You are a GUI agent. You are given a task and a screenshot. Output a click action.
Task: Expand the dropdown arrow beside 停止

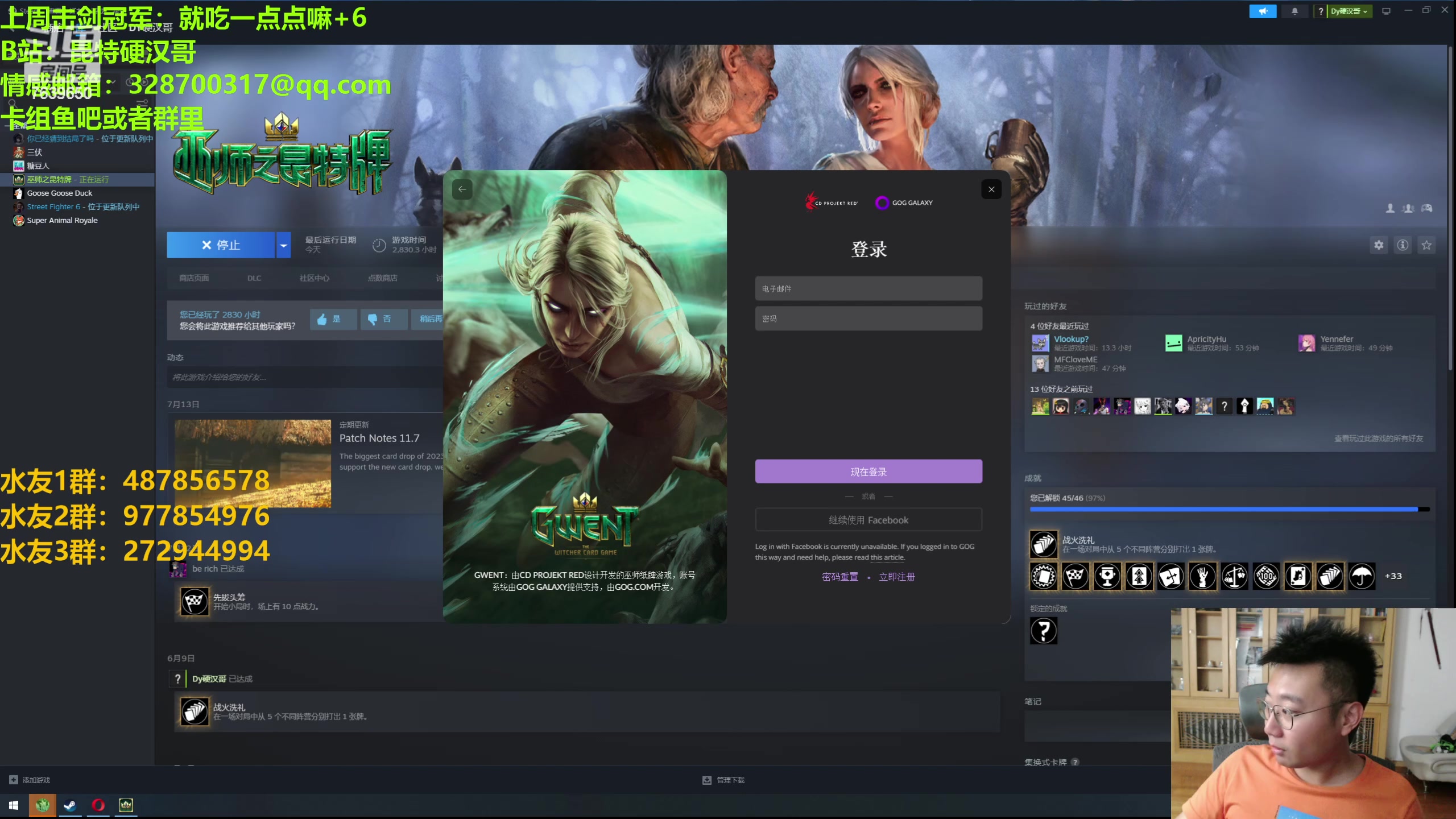(283, 245)
